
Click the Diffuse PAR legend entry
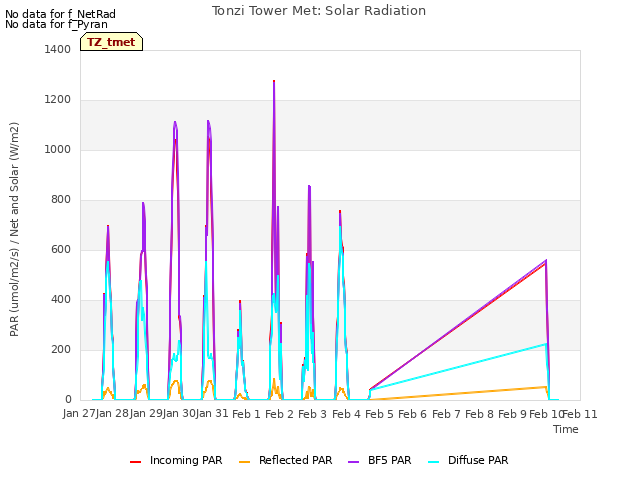click(468, 460)
